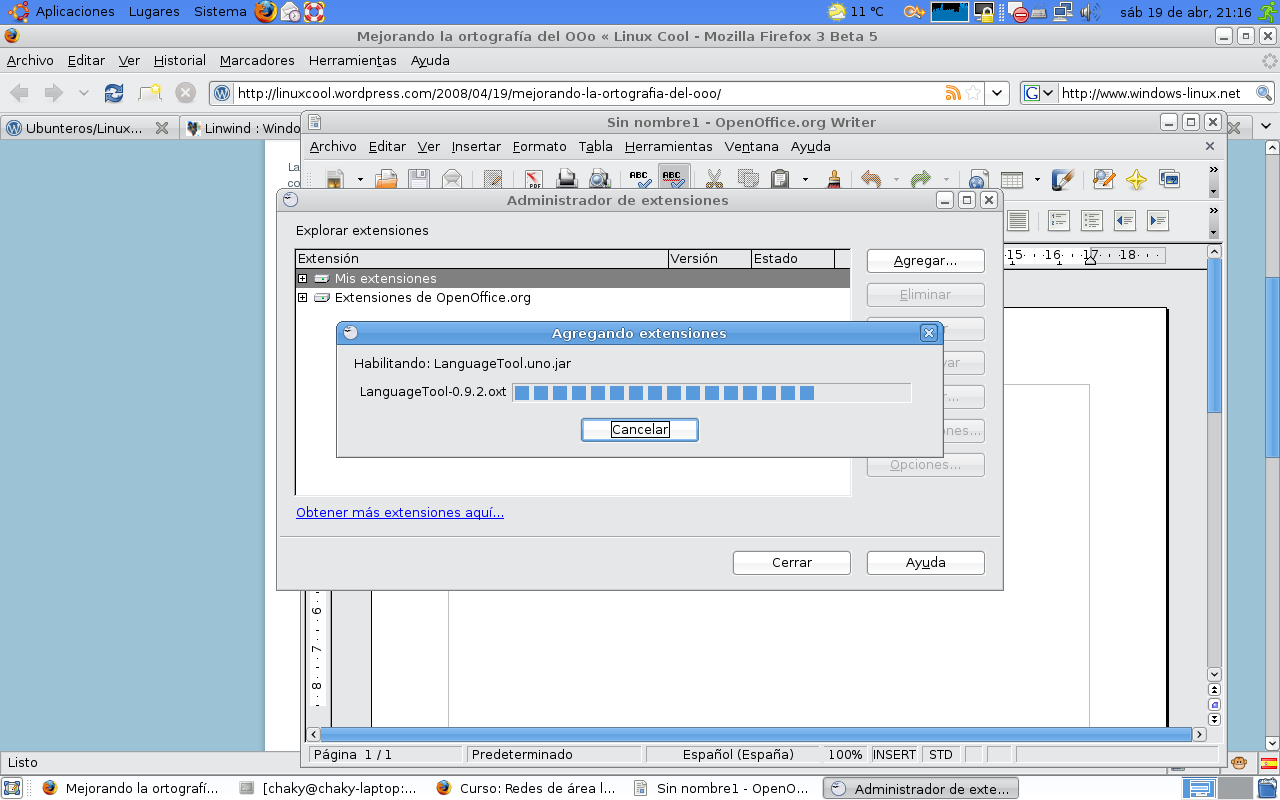Toggle Writer's AutoSpellcheck icon
This screenshot has width=1280, height=800.
673,180
